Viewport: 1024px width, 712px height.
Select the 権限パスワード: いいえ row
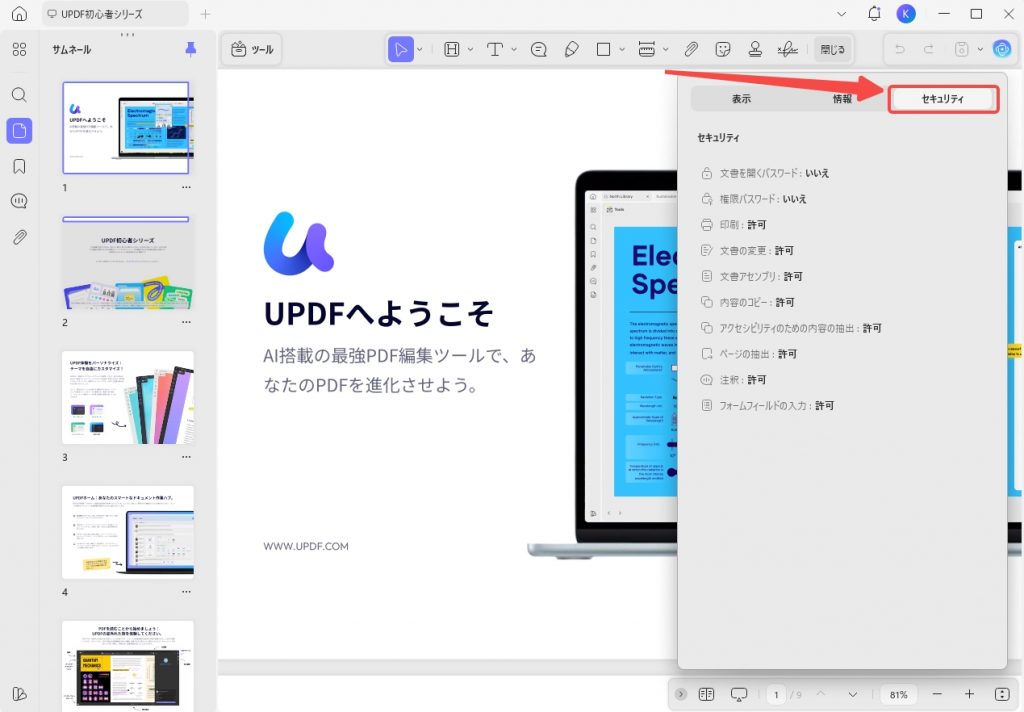click(754, 199)
